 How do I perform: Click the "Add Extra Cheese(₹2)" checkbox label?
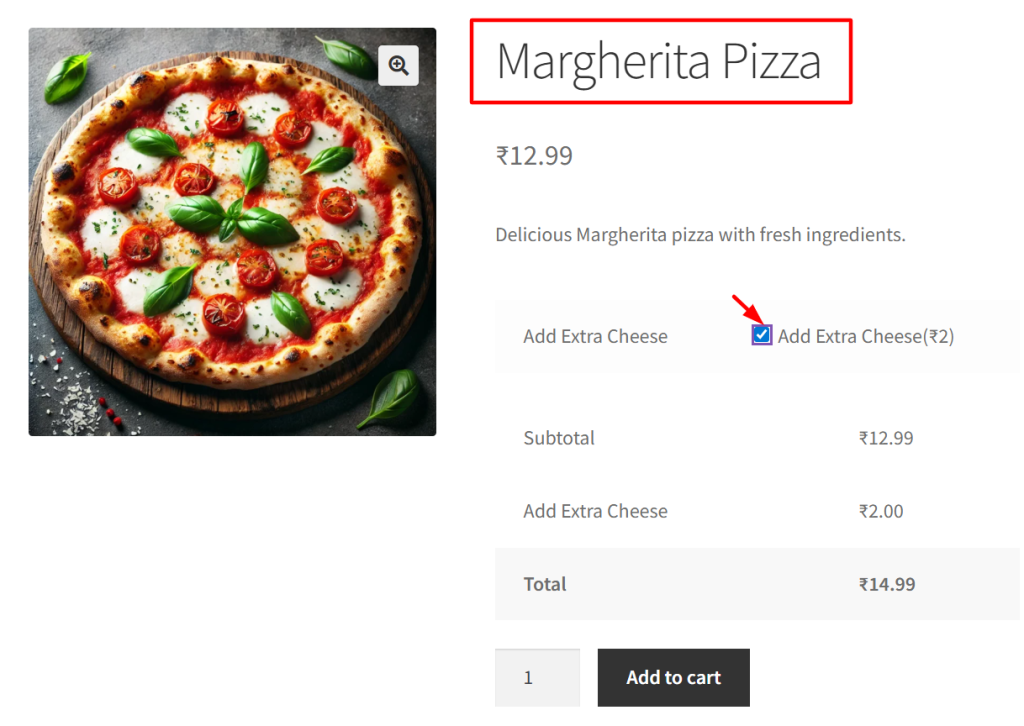866,337
